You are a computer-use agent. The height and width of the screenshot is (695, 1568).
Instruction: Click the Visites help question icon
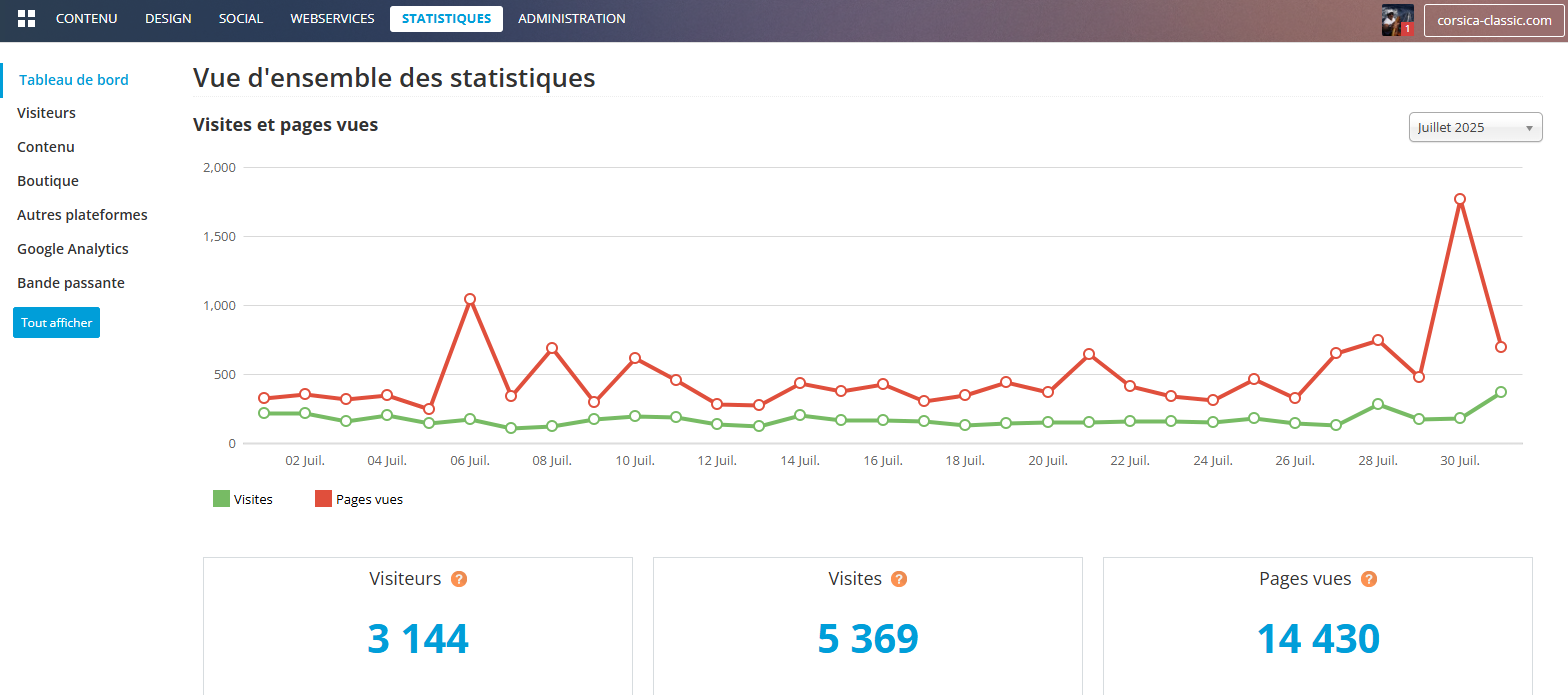coord(899,579)
